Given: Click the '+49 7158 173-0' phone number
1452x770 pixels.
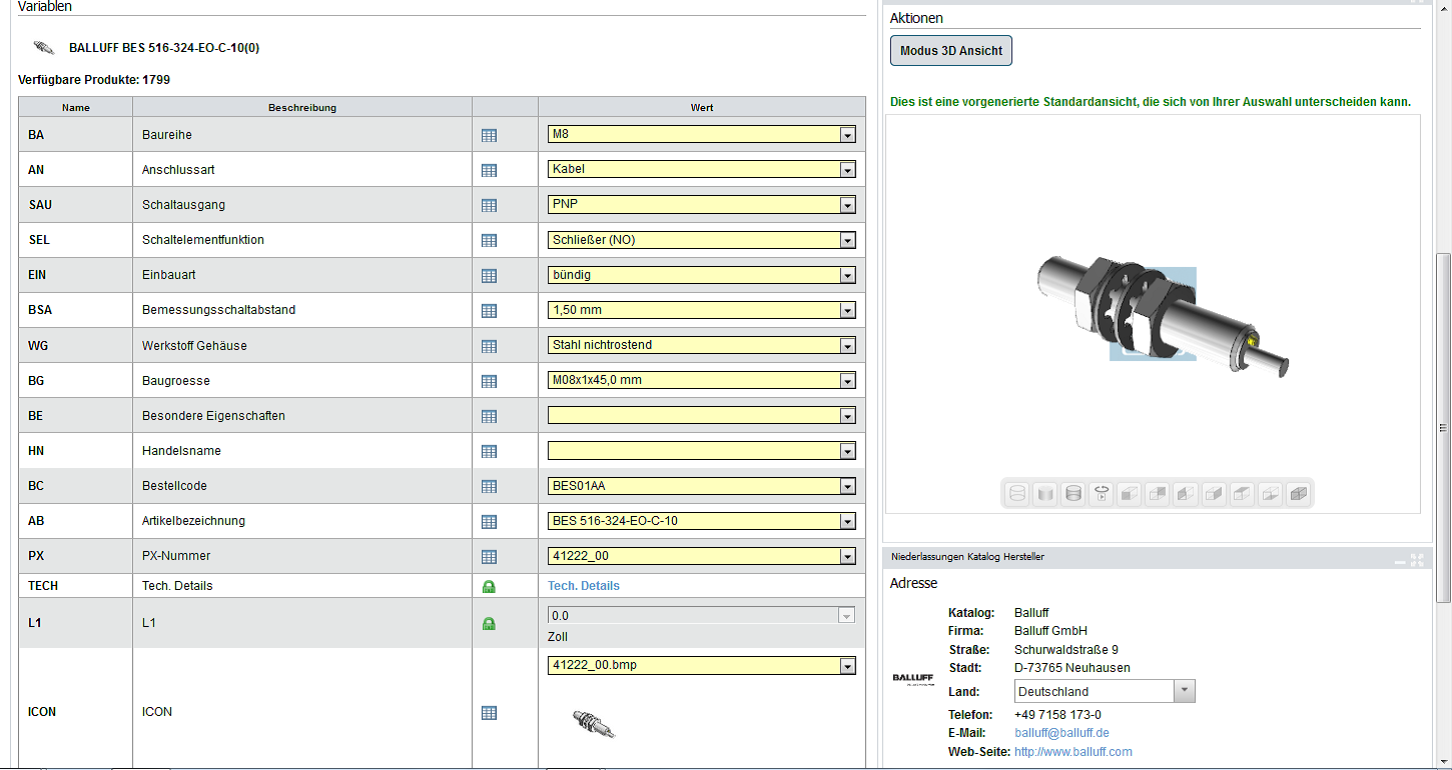Looking at the screenshot, I should tap(1058, 715).
